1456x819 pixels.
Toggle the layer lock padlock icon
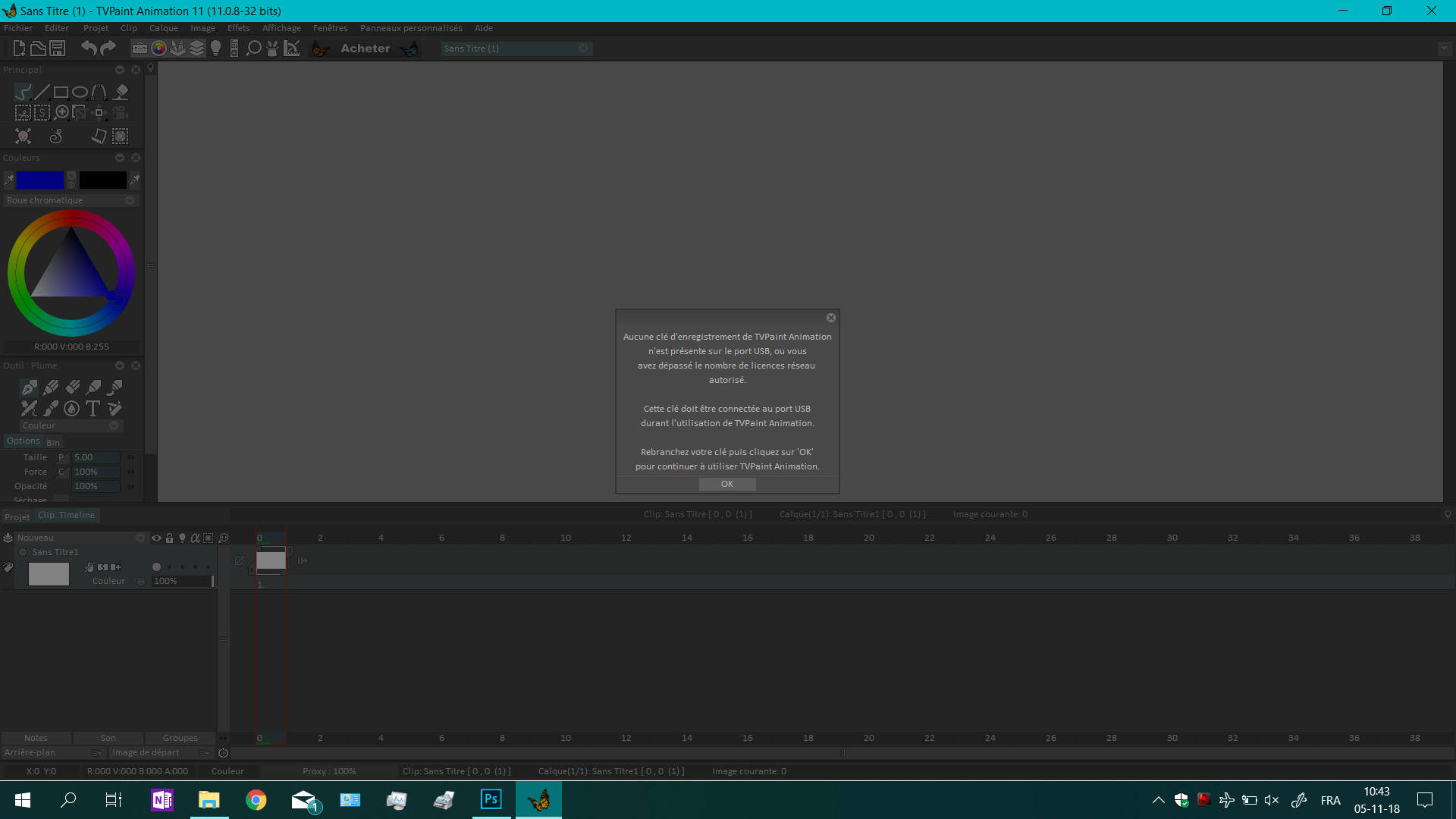pyautogui.click(x=170, y=538)
